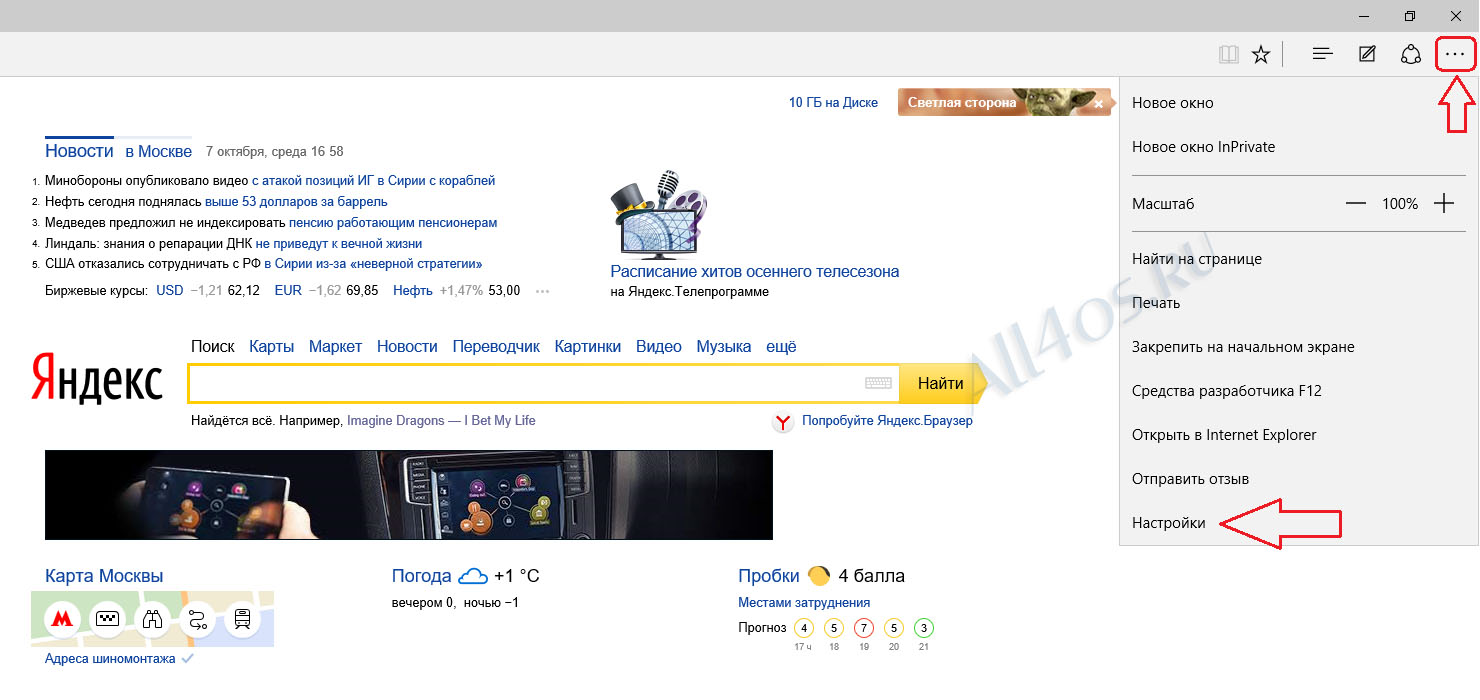Click traffic forecast circle 7 for 19 hours
1480x700 pixels.
[x=864, y=629]
